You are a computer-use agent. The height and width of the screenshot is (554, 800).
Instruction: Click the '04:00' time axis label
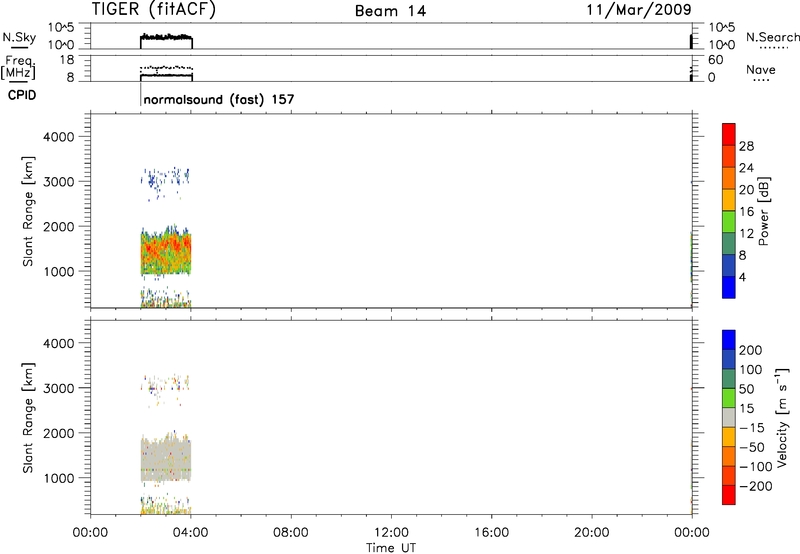coord(191,533)
